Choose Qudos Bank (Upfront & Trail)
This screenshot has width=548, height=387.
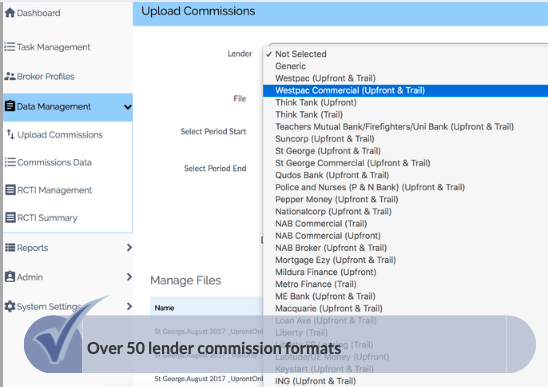pos(332,175)
